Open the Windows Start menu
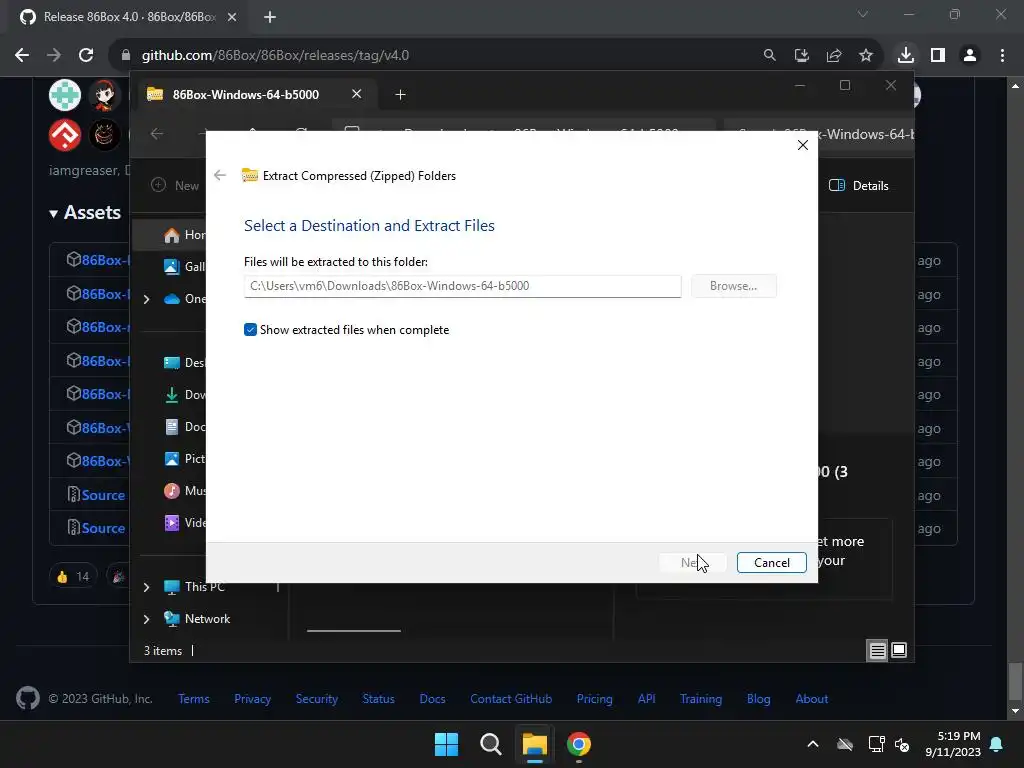 coord(447,744)
